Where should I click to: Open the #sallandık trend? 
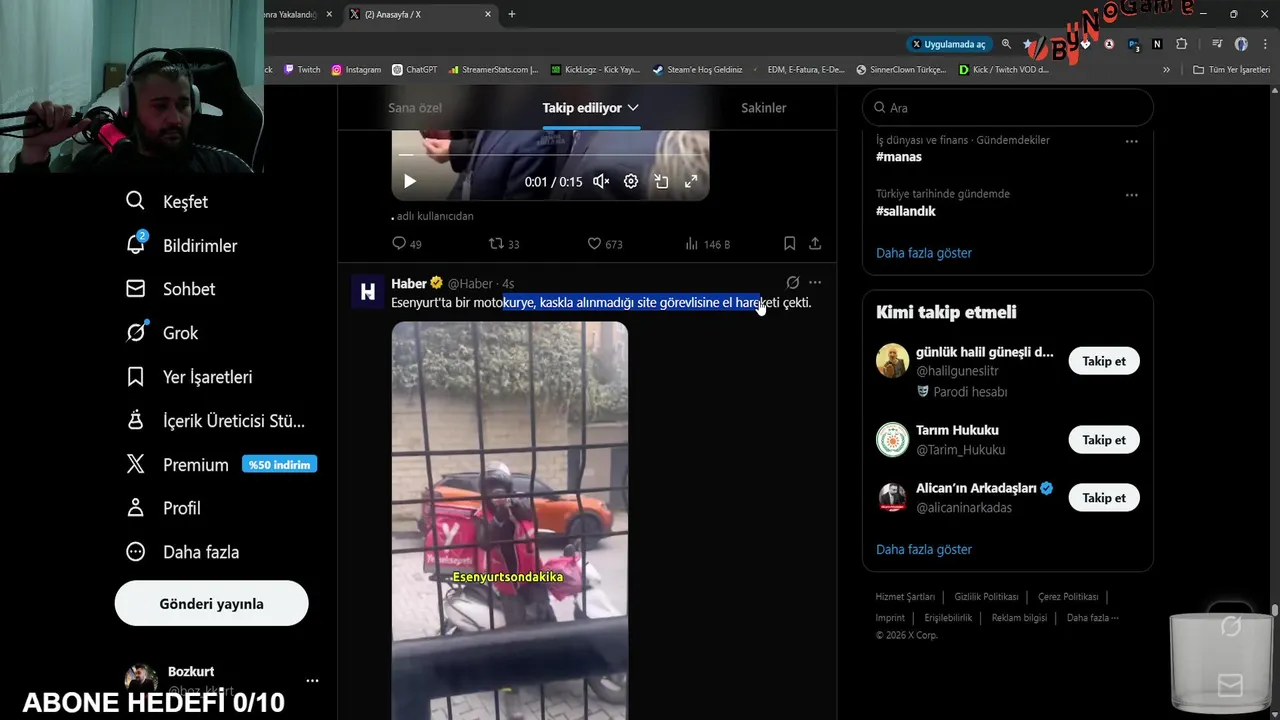pos(906,211)
